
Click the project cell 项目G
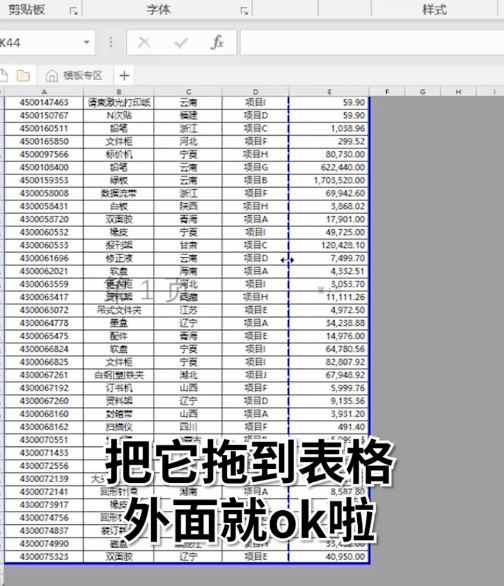click(255, 167)
